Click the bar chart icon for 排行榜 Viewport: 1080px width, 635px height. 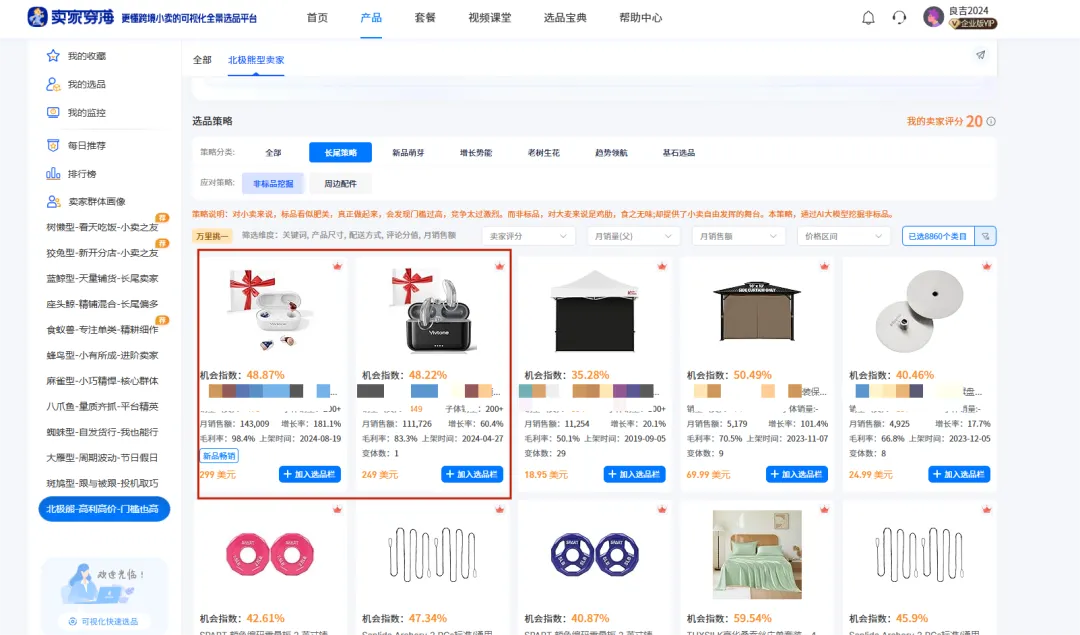coord(53,174)
